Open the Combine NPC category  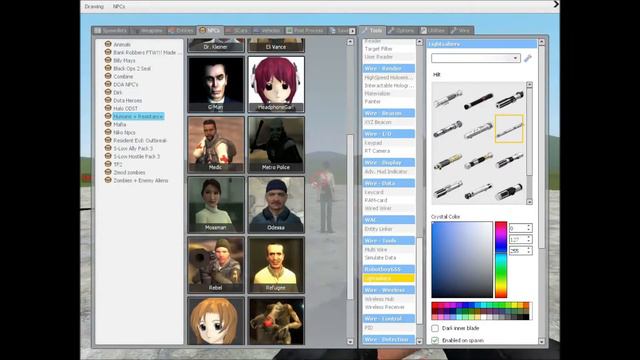tap(123, 76)
